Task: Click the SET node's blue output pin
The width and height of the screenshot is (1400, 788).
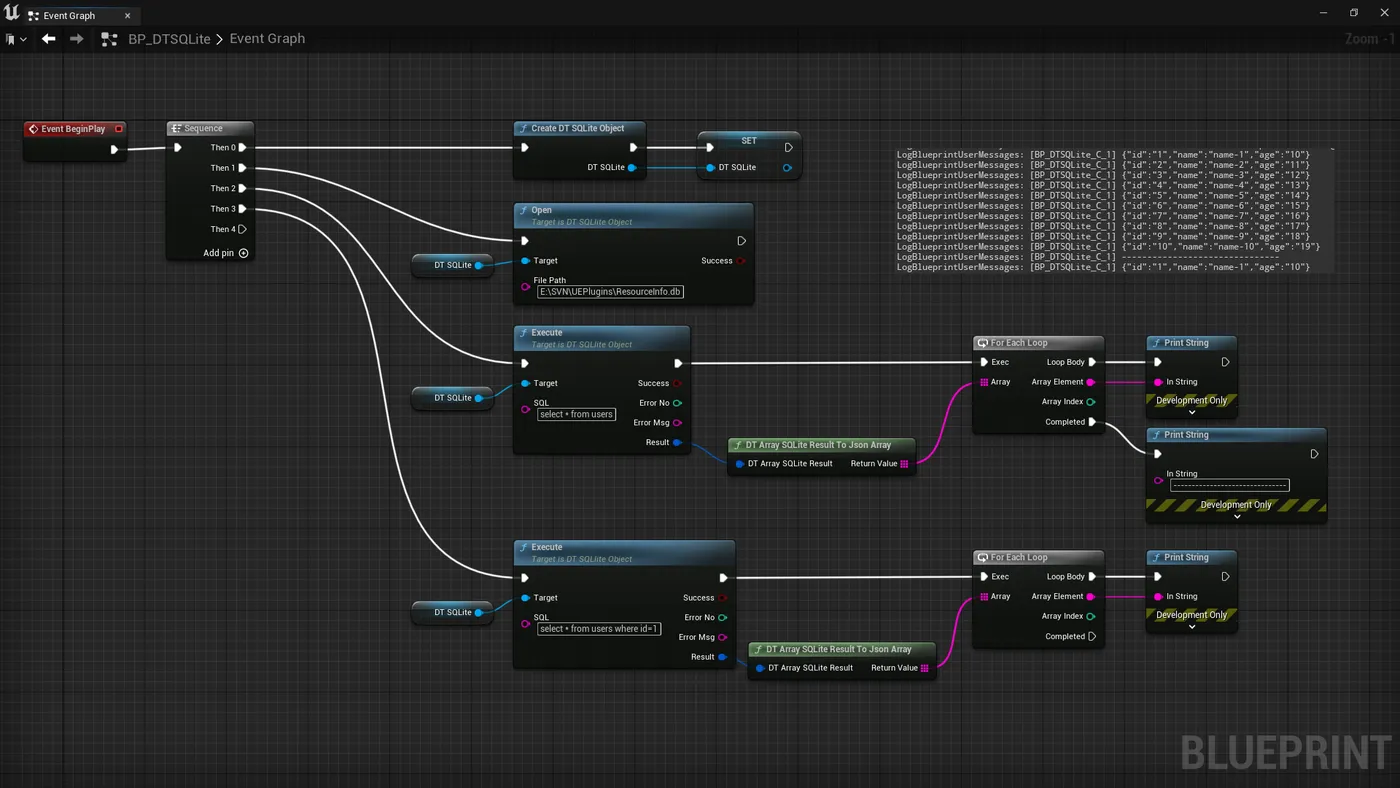Action: click(x=787, y=168)
